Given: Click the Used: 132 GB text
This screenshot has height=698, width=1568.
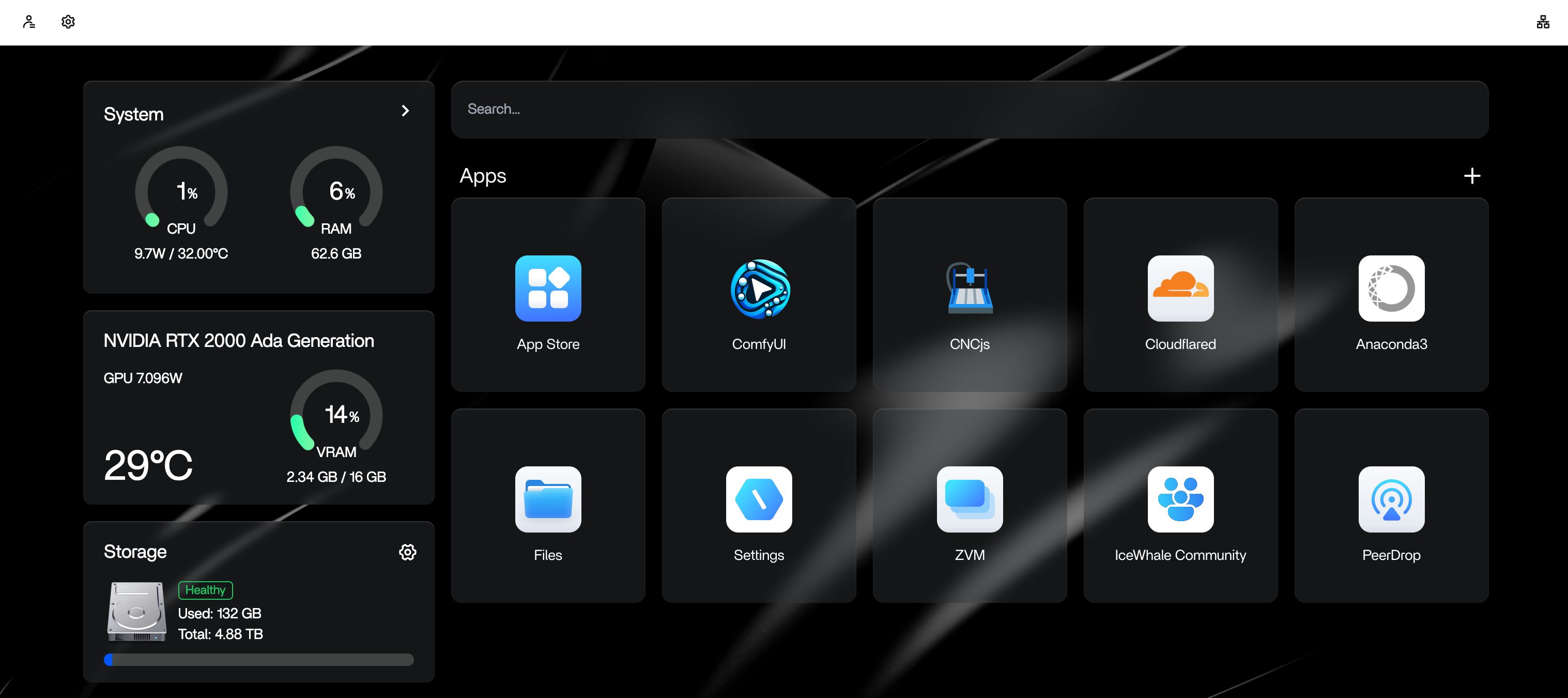Looking at the screenshot, I should [220, 613].
